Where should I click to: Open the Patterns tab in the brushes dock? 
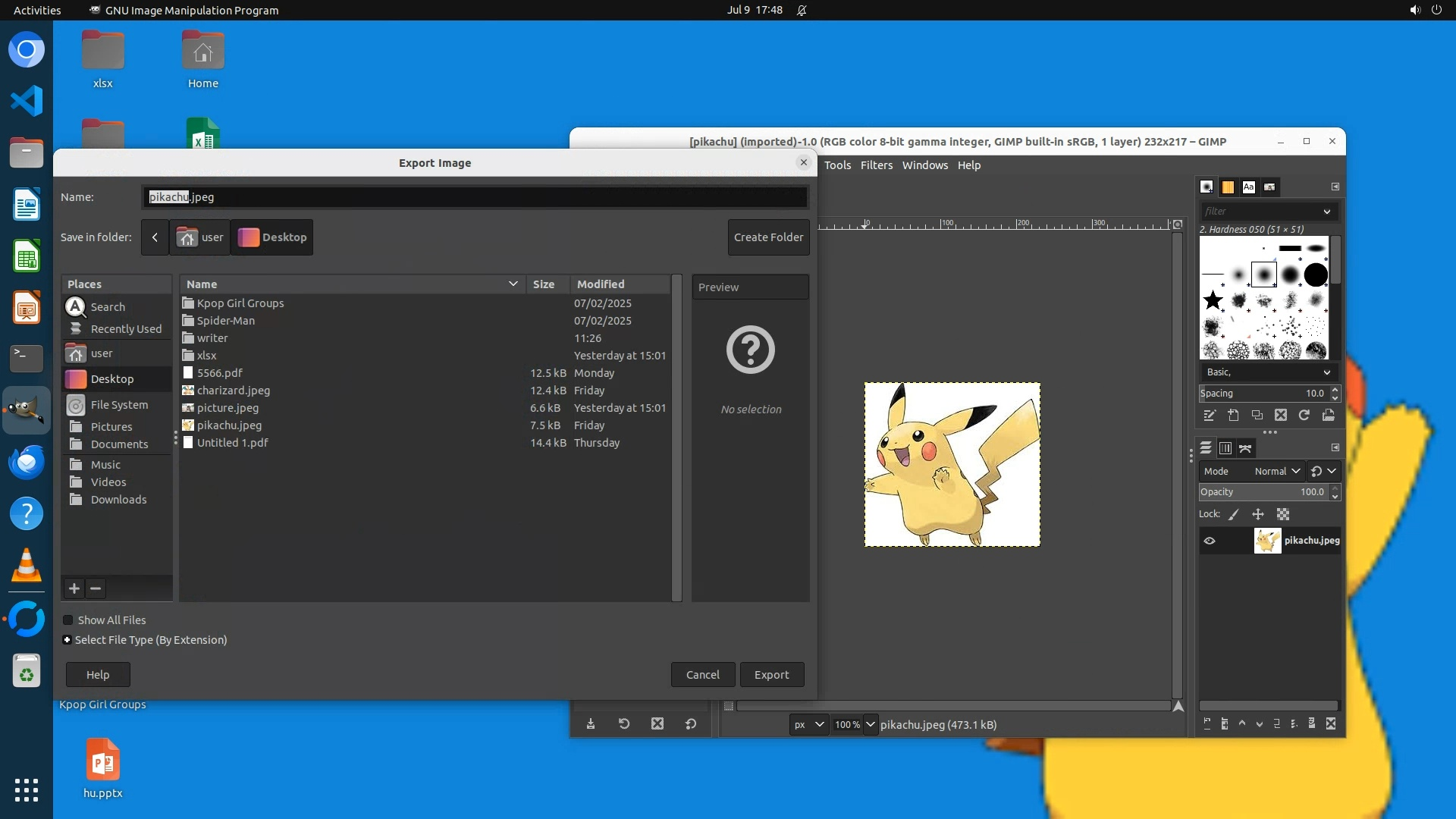1228,187
